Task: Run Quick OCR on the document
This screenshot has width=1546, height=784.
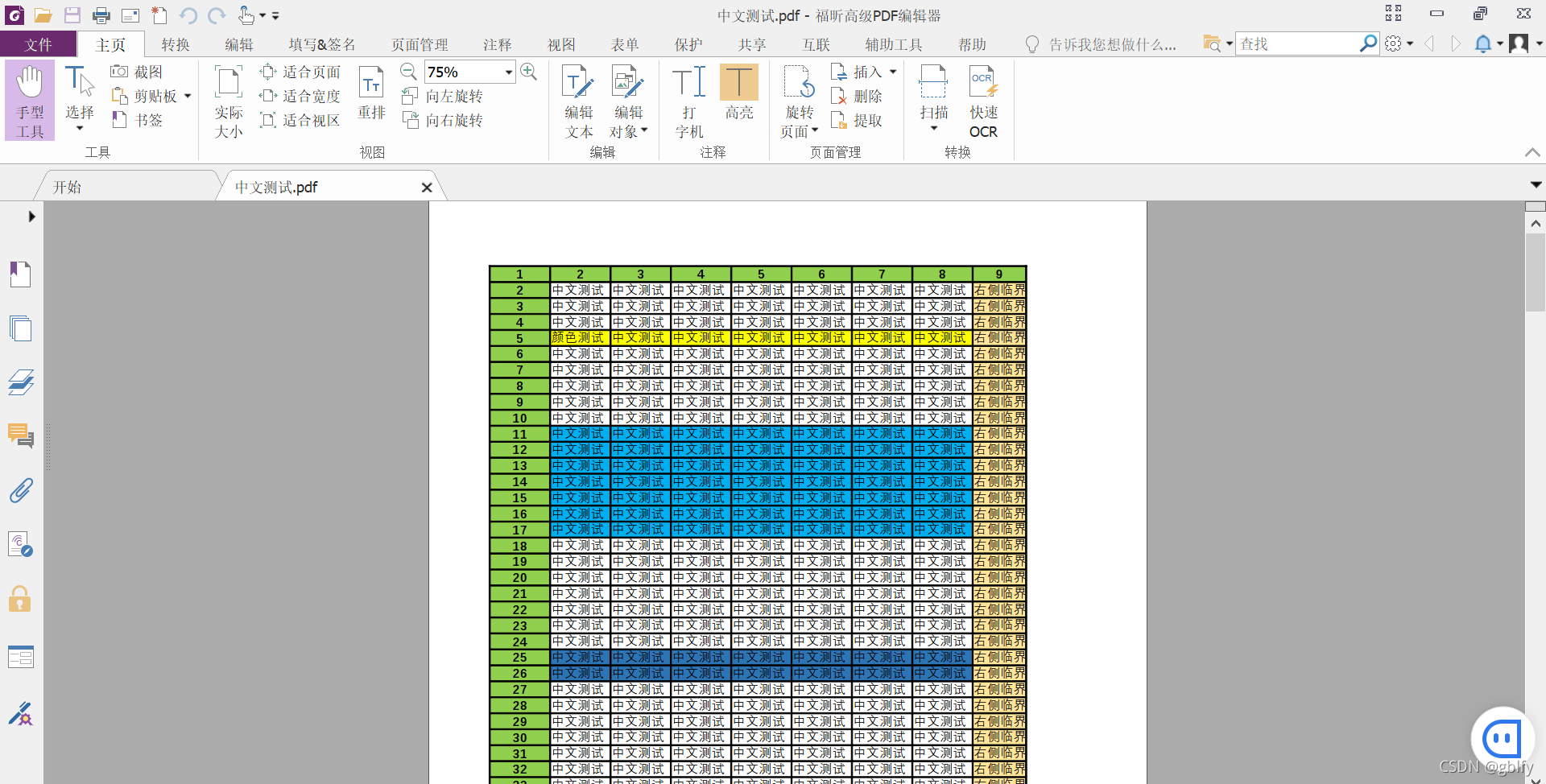Action: pyautogui.click(x=983, y=98)
